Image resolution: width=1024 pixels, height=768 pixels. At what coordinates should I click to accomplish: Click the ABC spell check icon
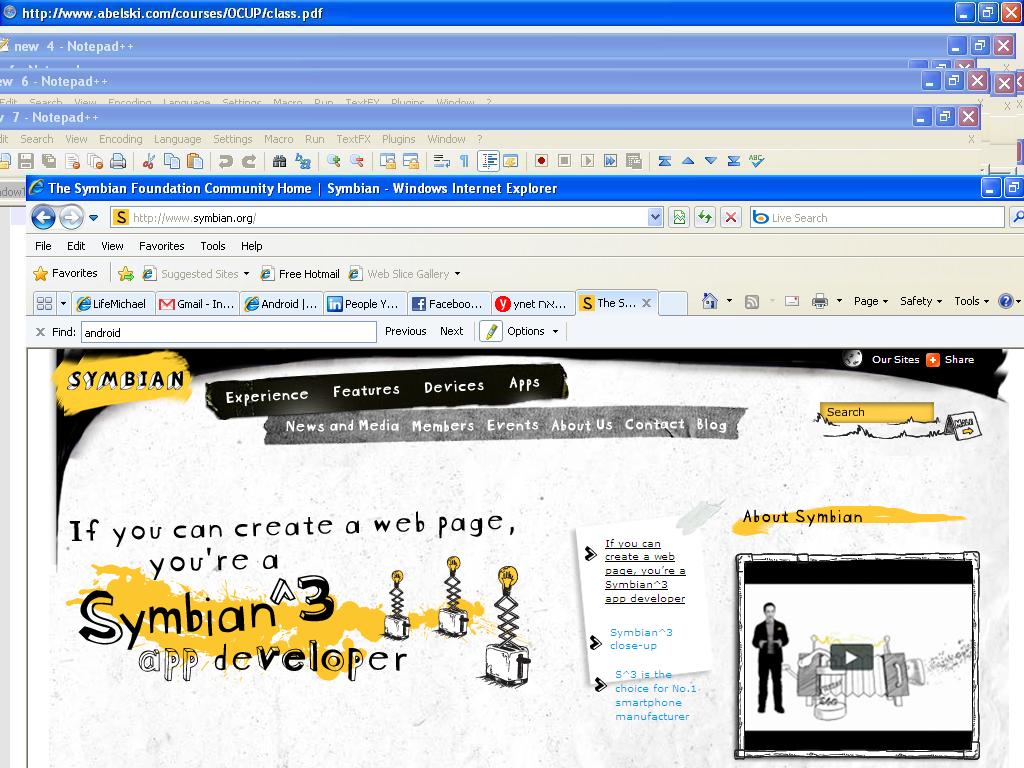tap(756, 161)
